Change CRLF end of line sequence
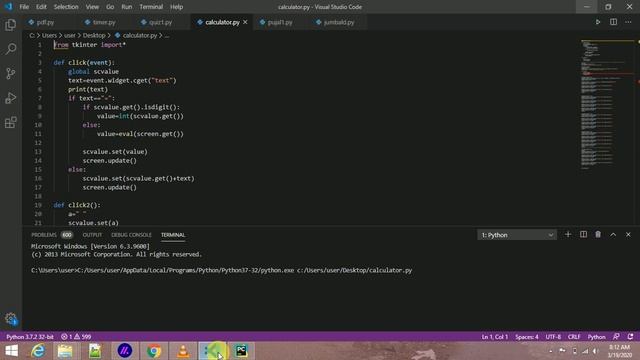 point(574,337)
